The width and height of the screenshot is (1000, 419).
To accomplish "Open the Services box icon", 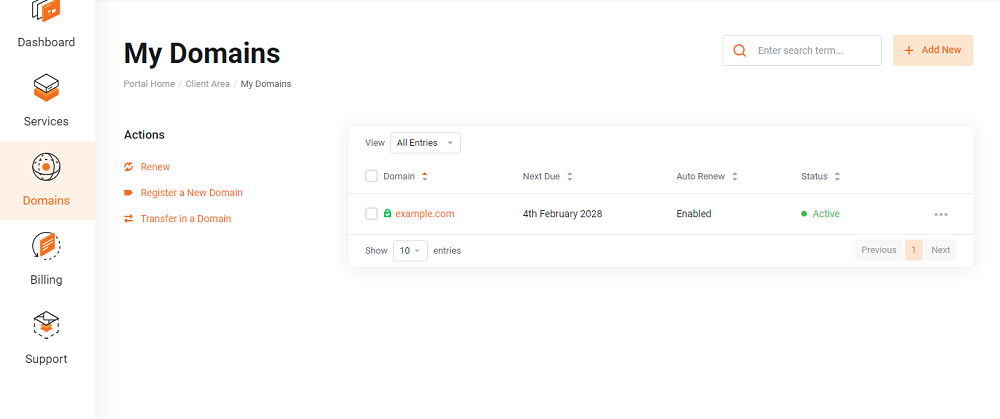I will [46, 88].
